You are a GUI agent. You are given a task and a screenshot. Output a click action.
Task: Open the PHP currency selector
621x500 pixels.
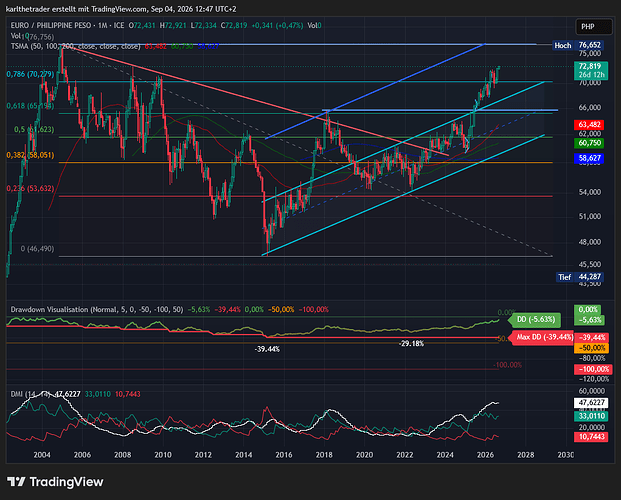[594, 27]
